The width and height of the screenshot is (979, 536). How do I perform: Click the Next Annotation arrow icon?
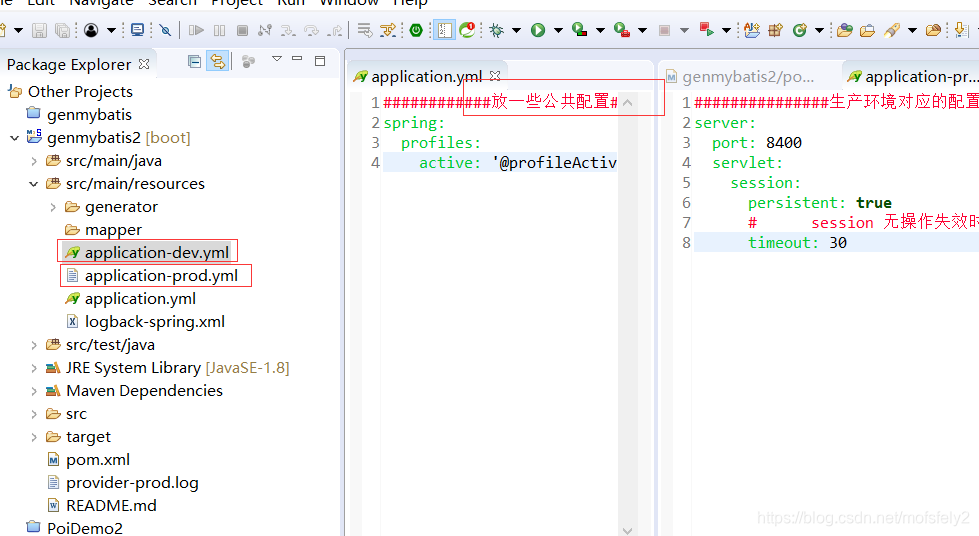click(962, 30)
